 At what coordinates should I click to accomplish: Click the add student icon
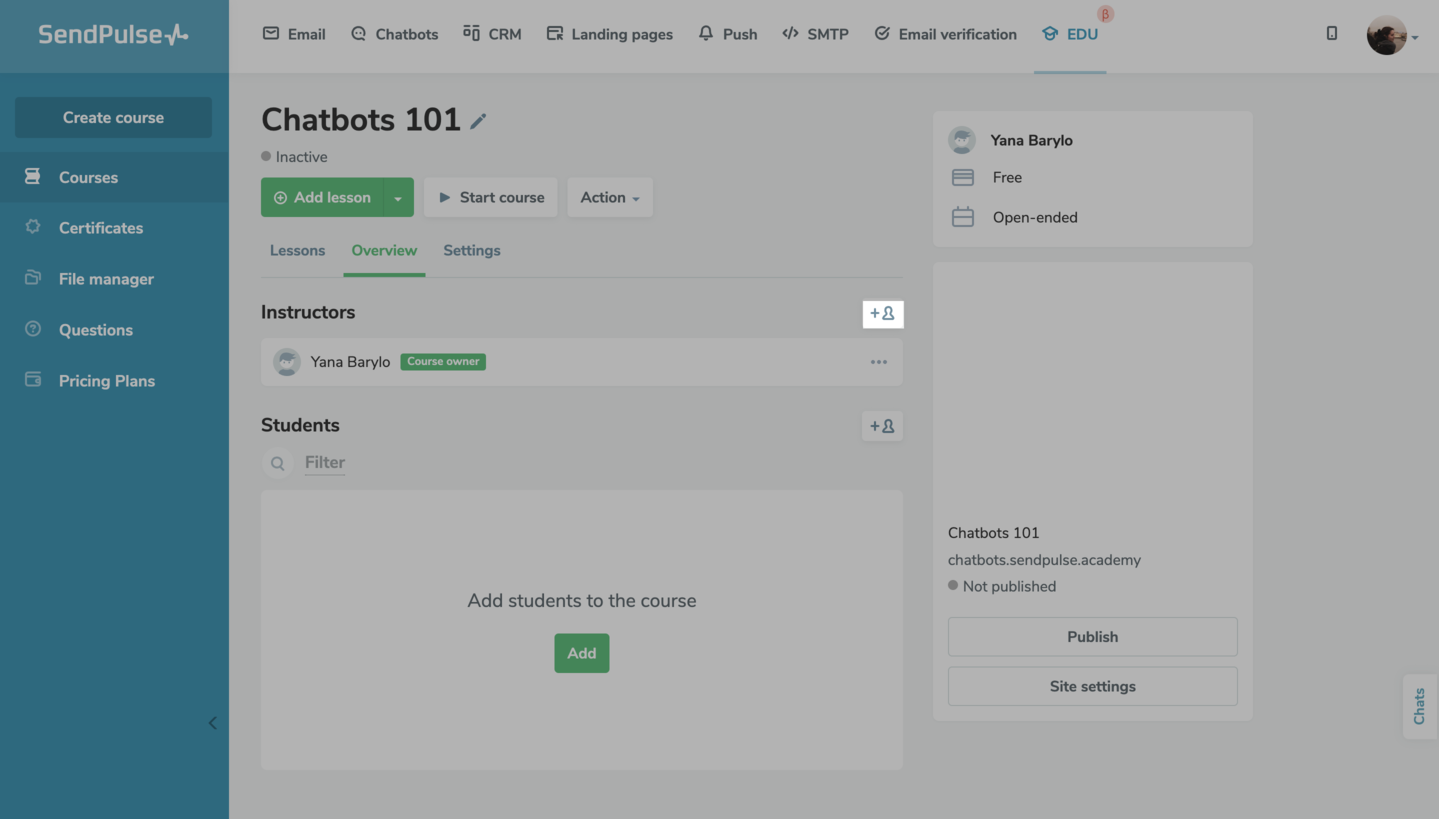[x=882, y=426]
